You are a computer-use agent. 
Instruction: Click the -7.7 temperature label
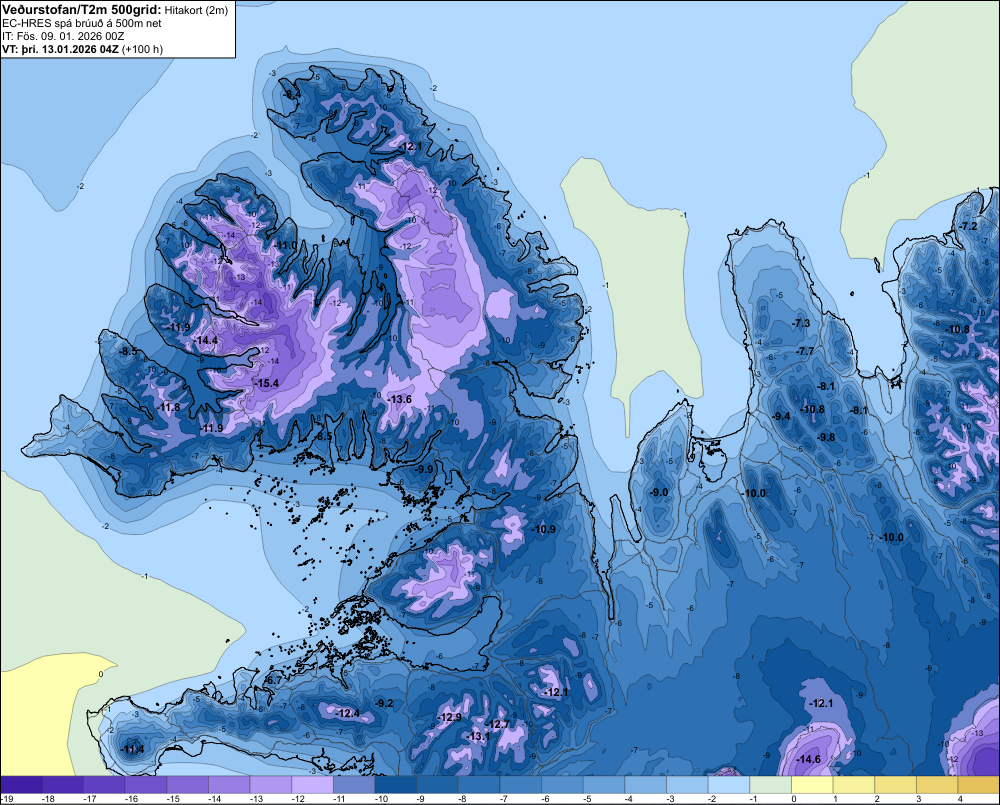point(805,351)
